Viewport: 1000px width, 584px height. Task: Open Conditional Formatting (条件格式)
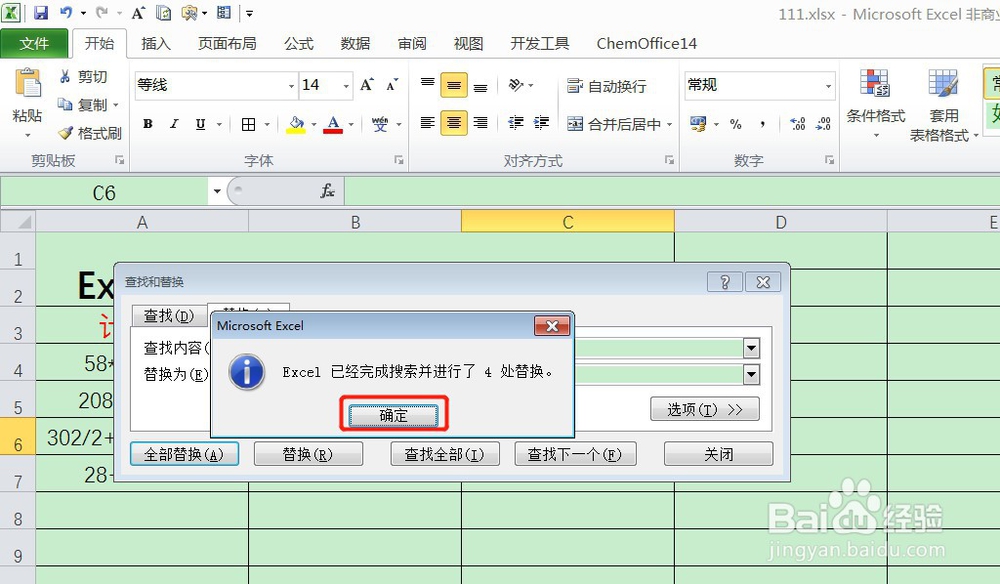(x=875, y=104)
